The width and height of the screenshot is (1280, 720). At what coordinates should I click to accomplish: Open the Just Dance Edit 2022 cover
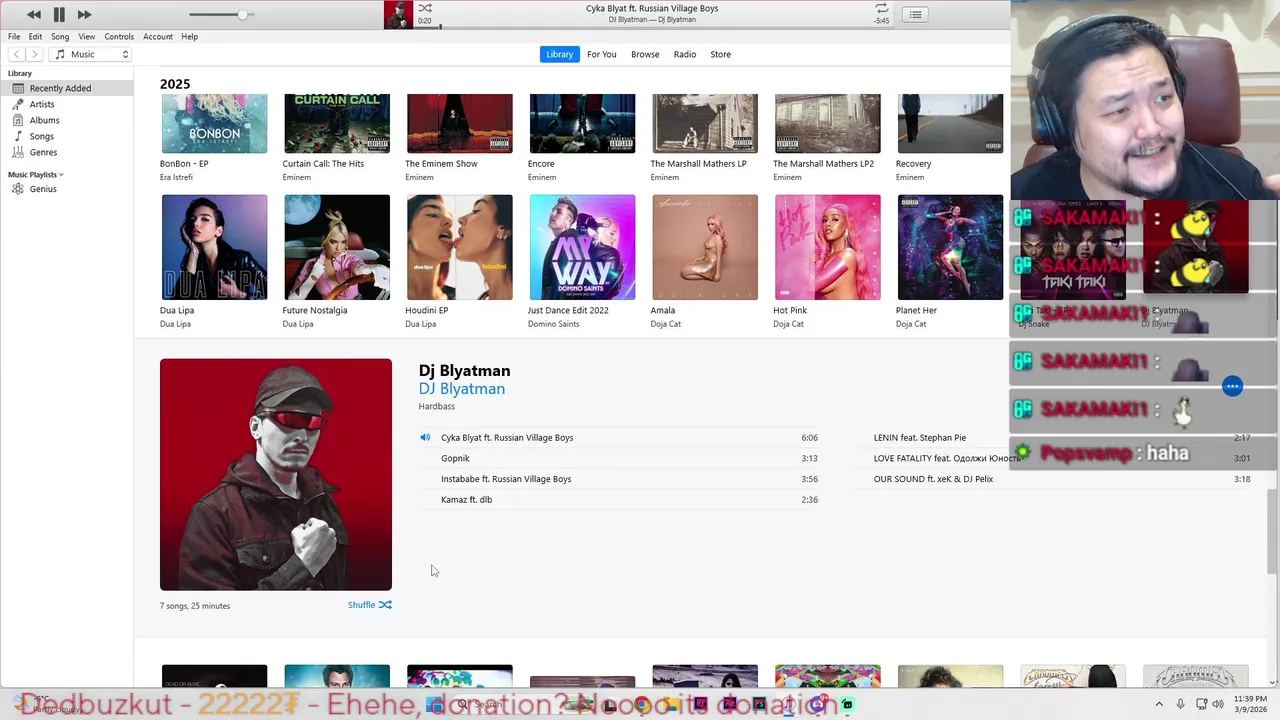(x=582, y=247)
